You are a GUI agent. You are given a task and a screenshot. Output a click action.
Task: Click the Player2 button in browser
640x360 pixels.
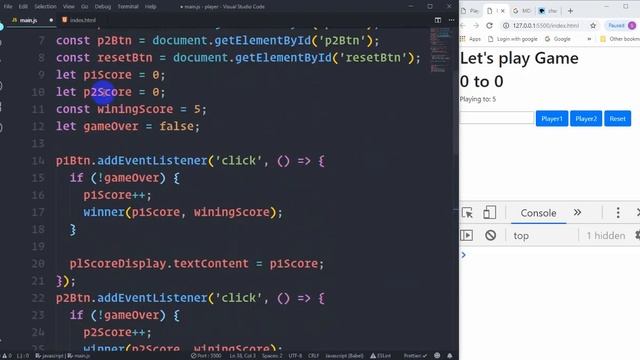(586, 119)
